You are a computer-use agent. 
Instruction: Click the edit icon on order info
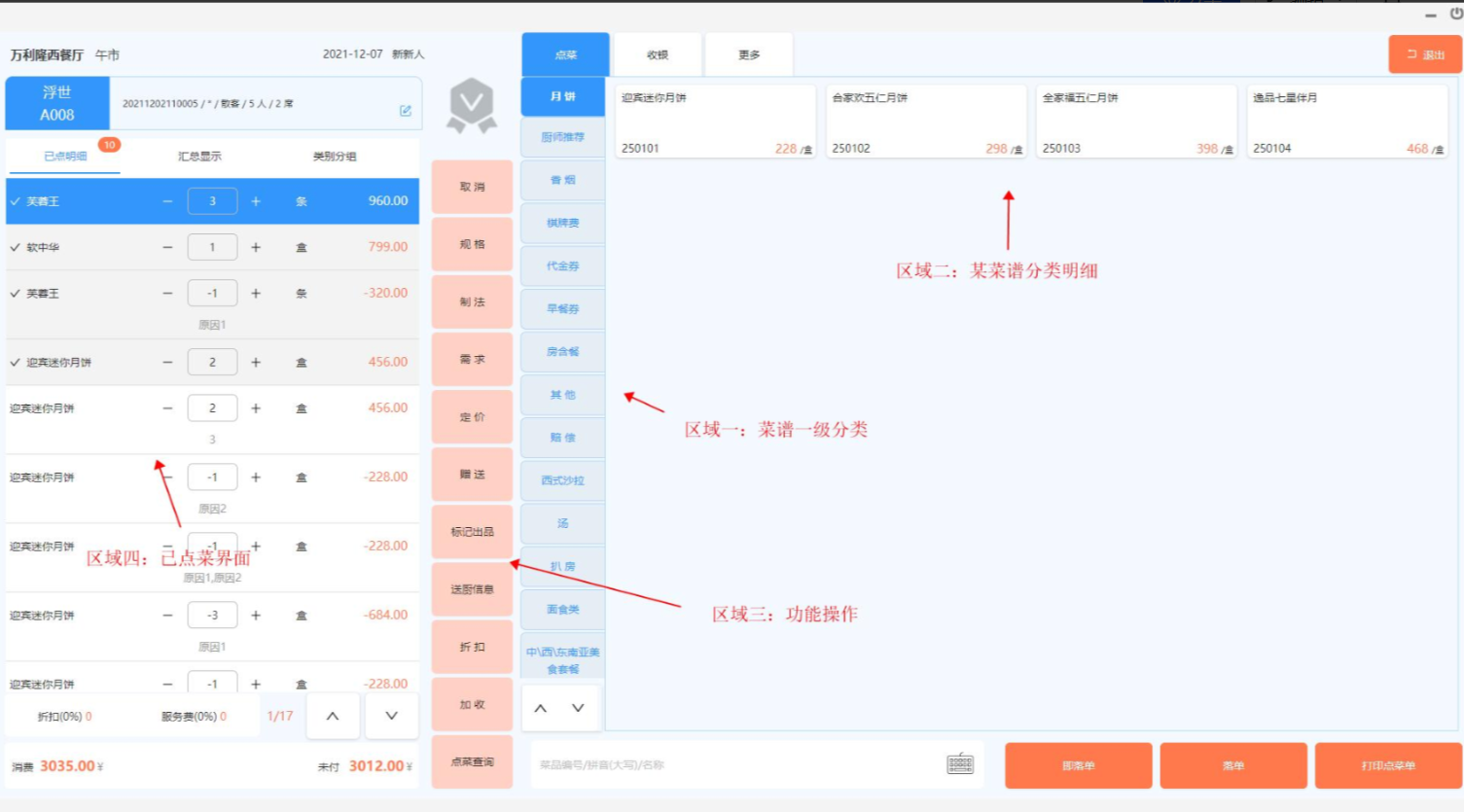(x=406, y=111)
